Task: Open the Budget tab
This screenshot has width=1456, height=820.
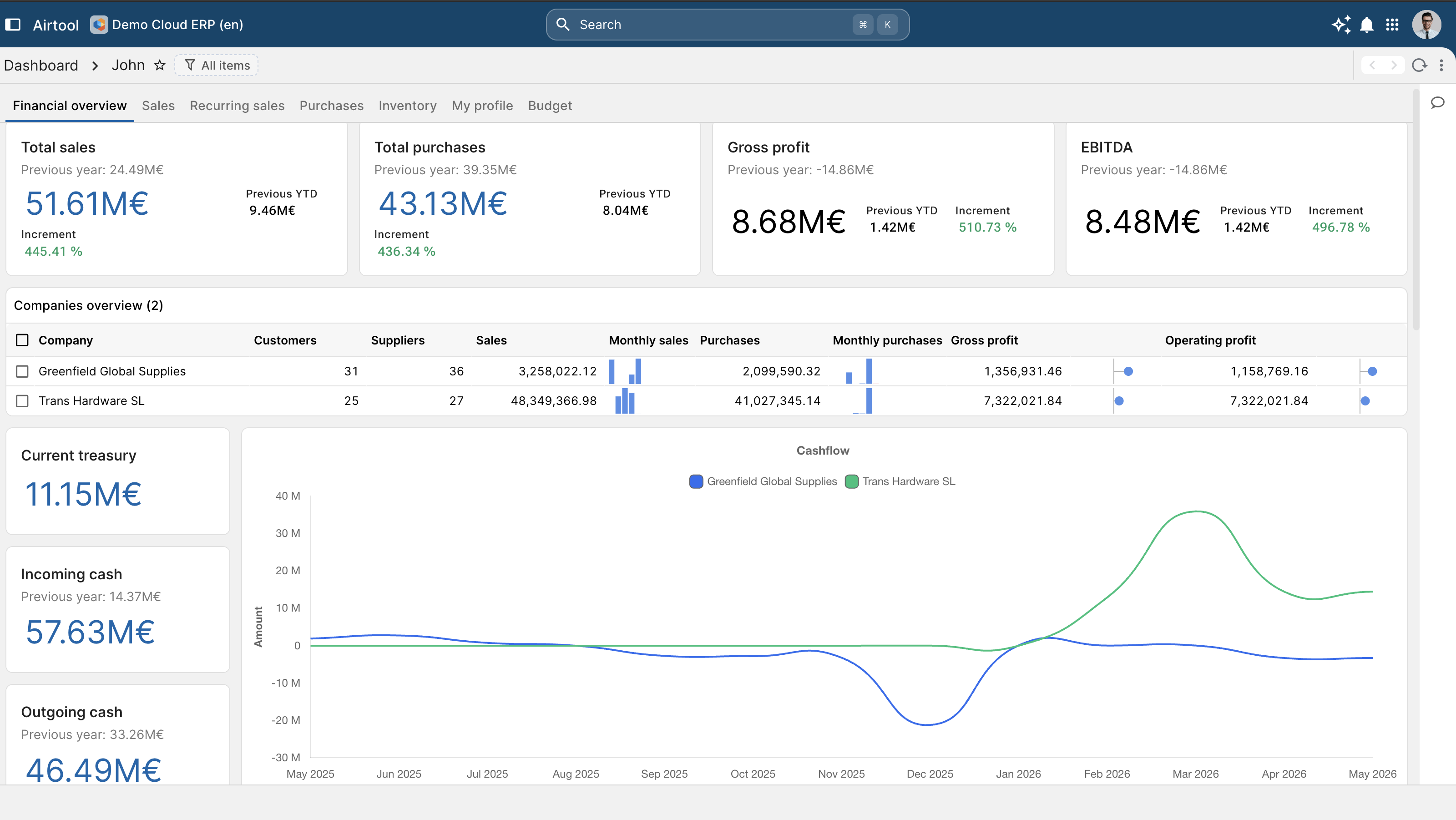Action: 549,106
